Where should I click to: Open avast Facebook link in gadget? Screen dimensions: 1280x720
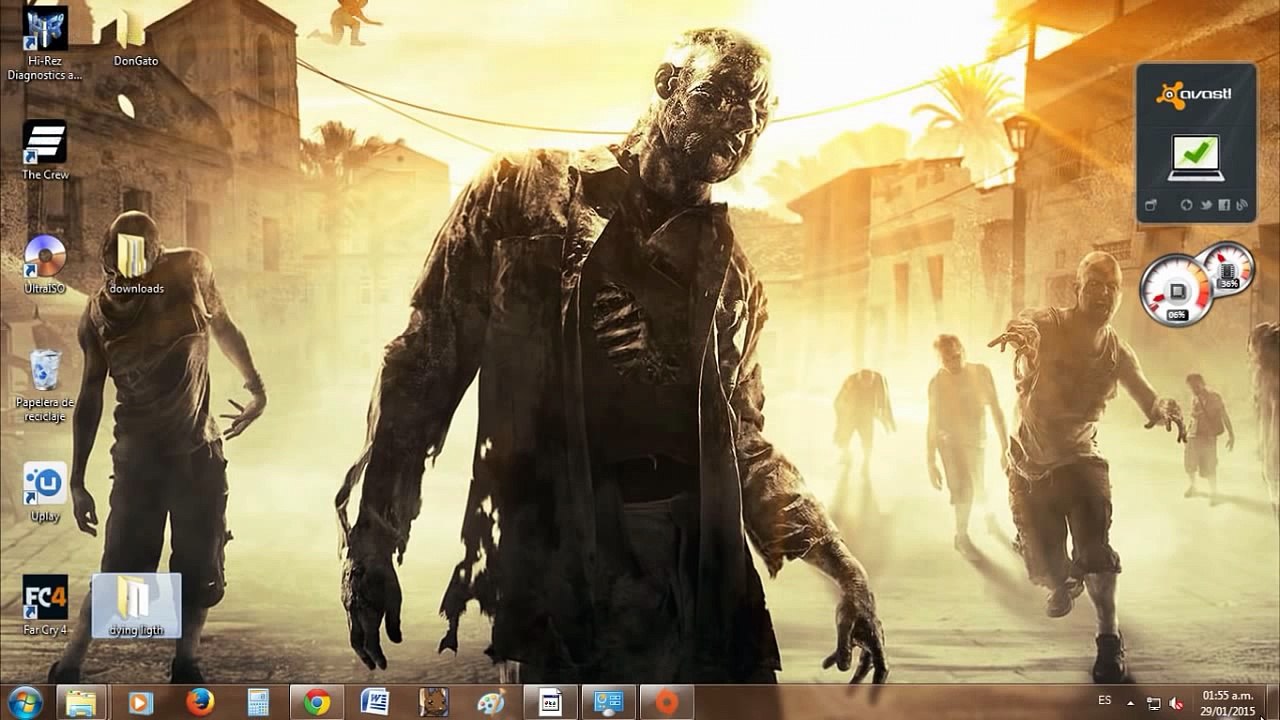coord(1223,205)
